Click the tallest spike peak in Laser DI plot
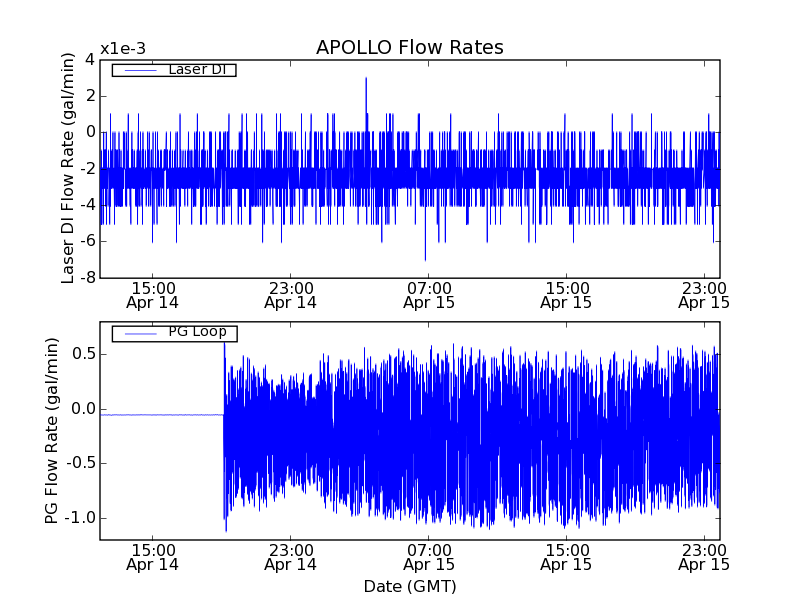 coord(366,79)
